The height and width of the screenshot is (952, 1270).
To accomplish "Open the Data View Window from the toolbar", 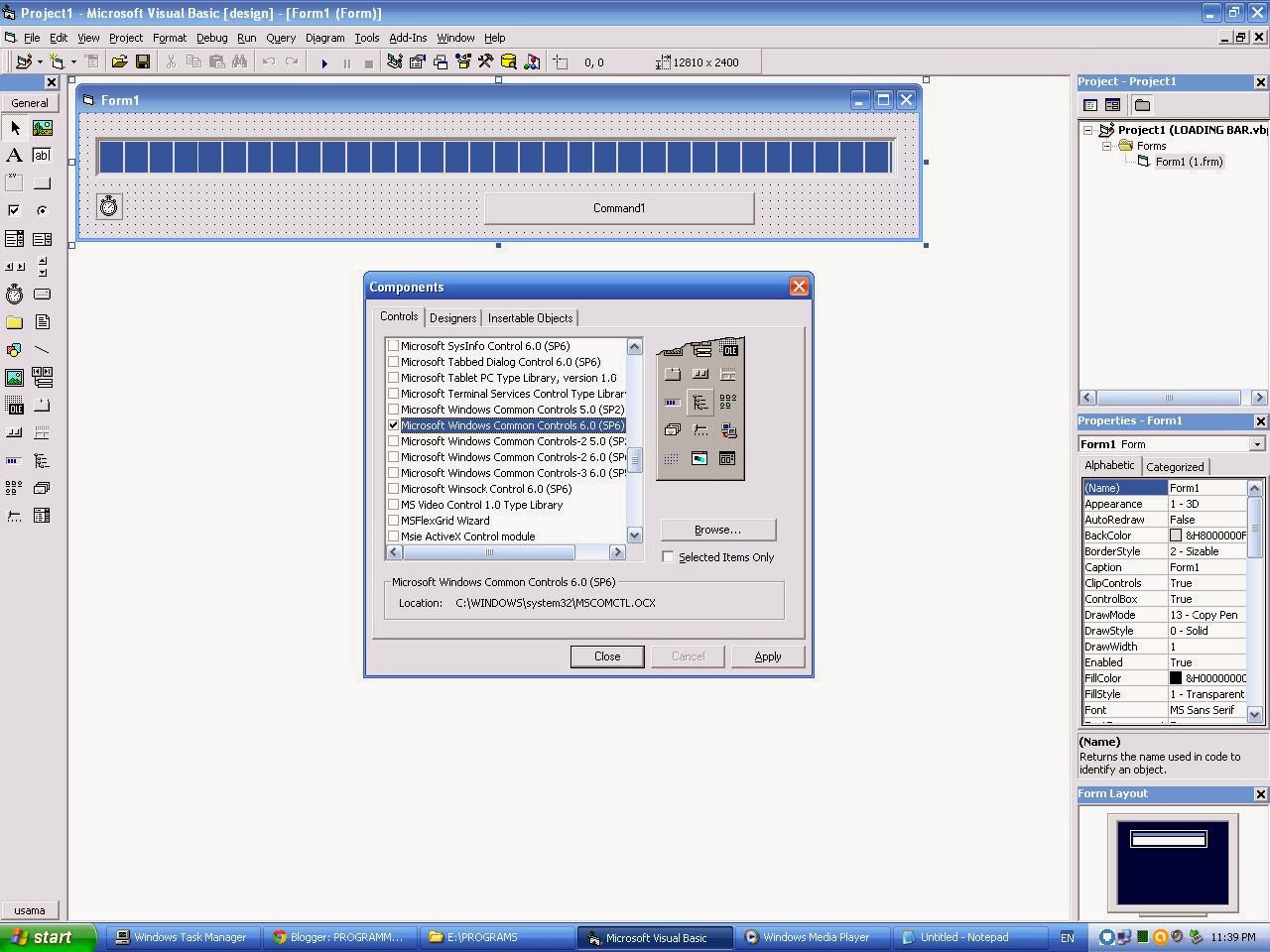I will (508, 62).
